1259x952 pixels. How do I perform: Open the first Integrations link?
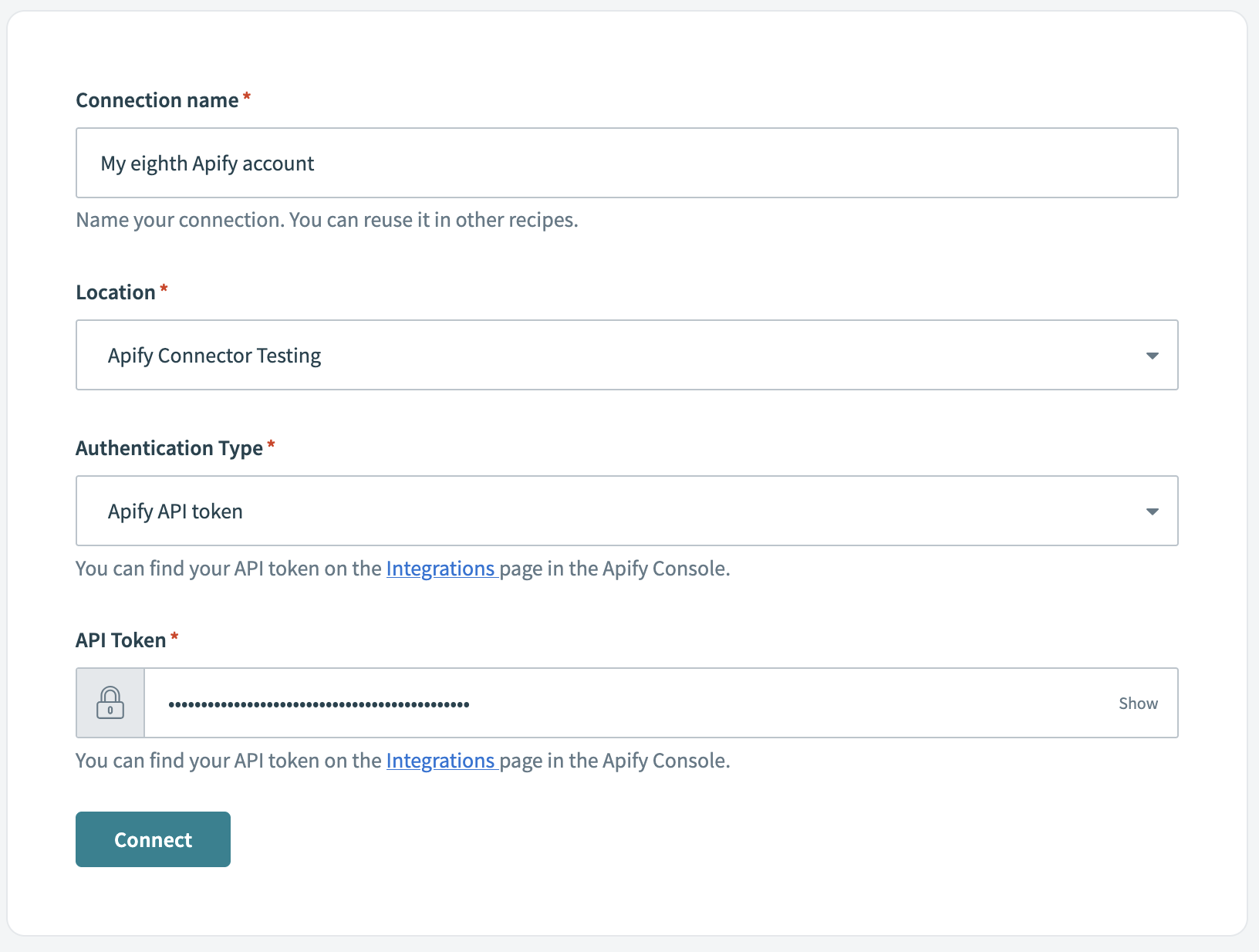pyautogui.click(x=441, y=569)
